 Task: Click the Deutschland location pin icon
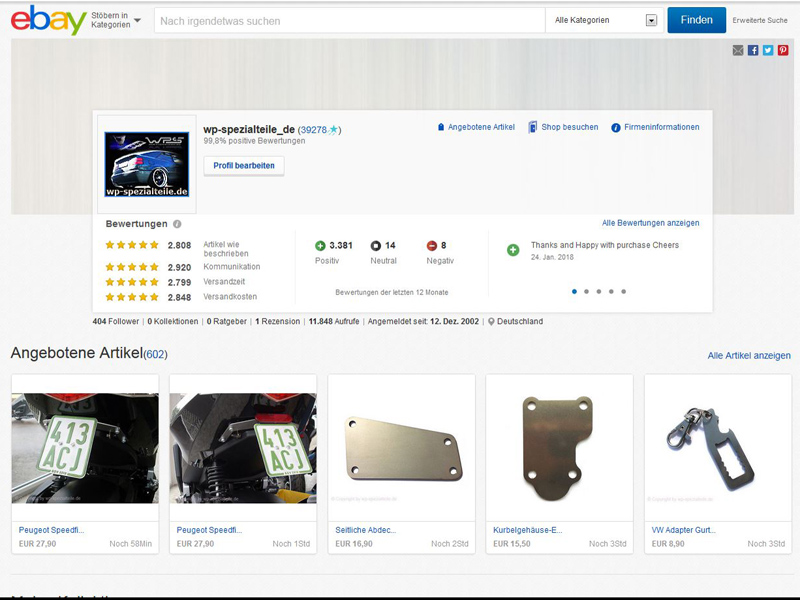tap(491, 322)
